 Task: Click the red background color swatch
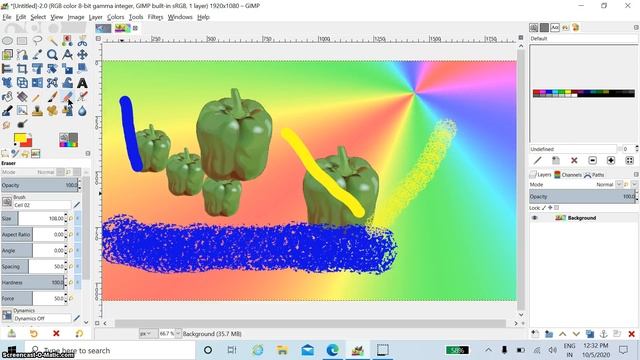27,142
